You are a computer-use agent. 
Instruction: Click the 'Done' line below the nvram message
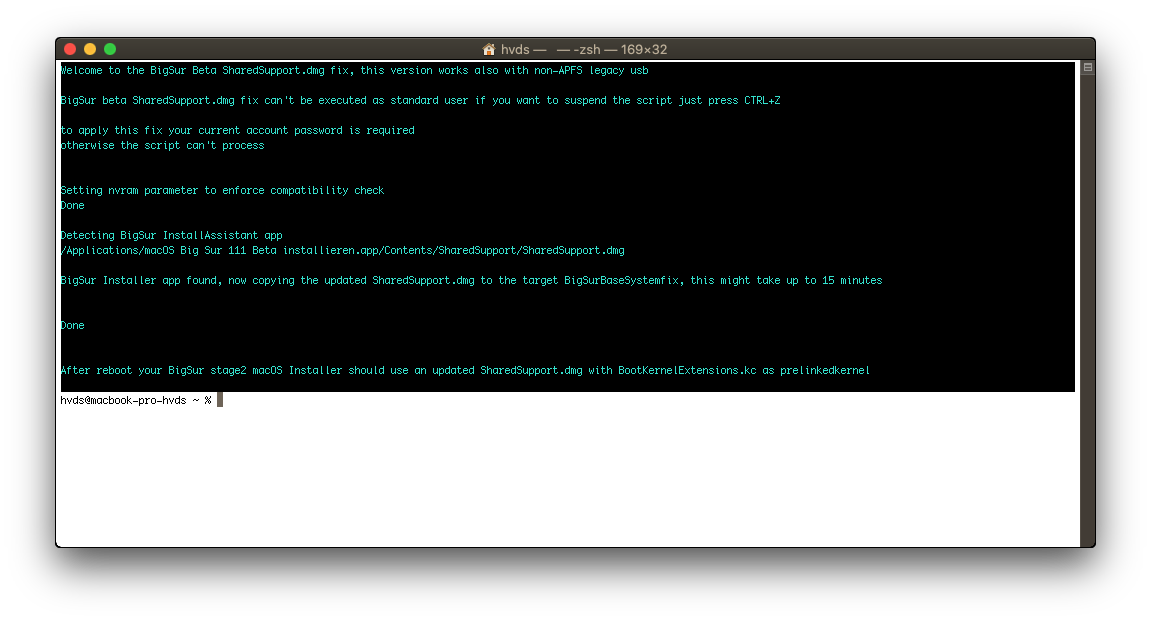click(x=73, y=206)
